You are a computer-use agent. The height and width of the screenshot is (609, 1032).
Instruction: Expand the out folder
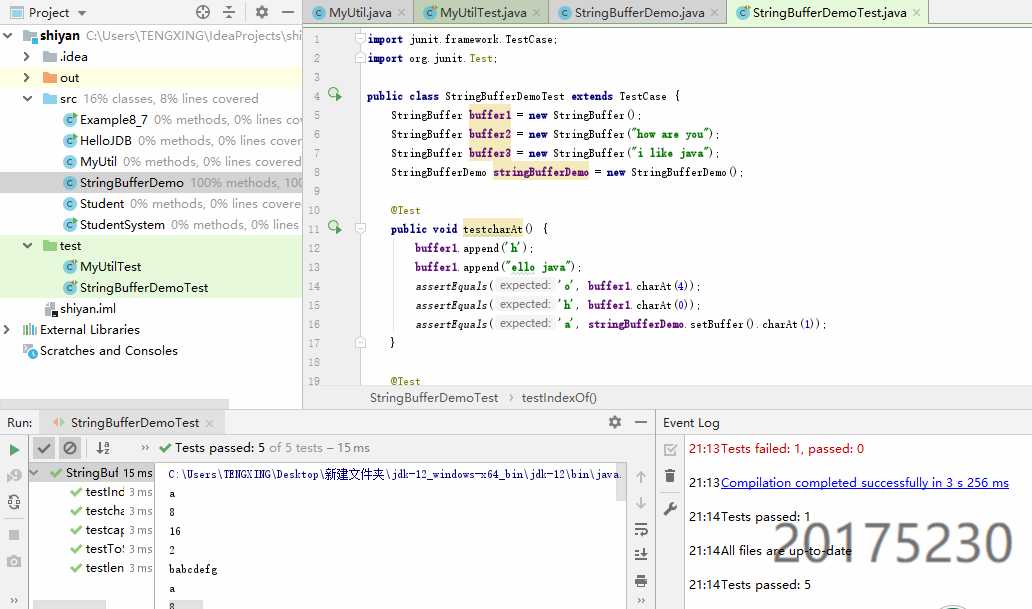click(x=26, y=78)
